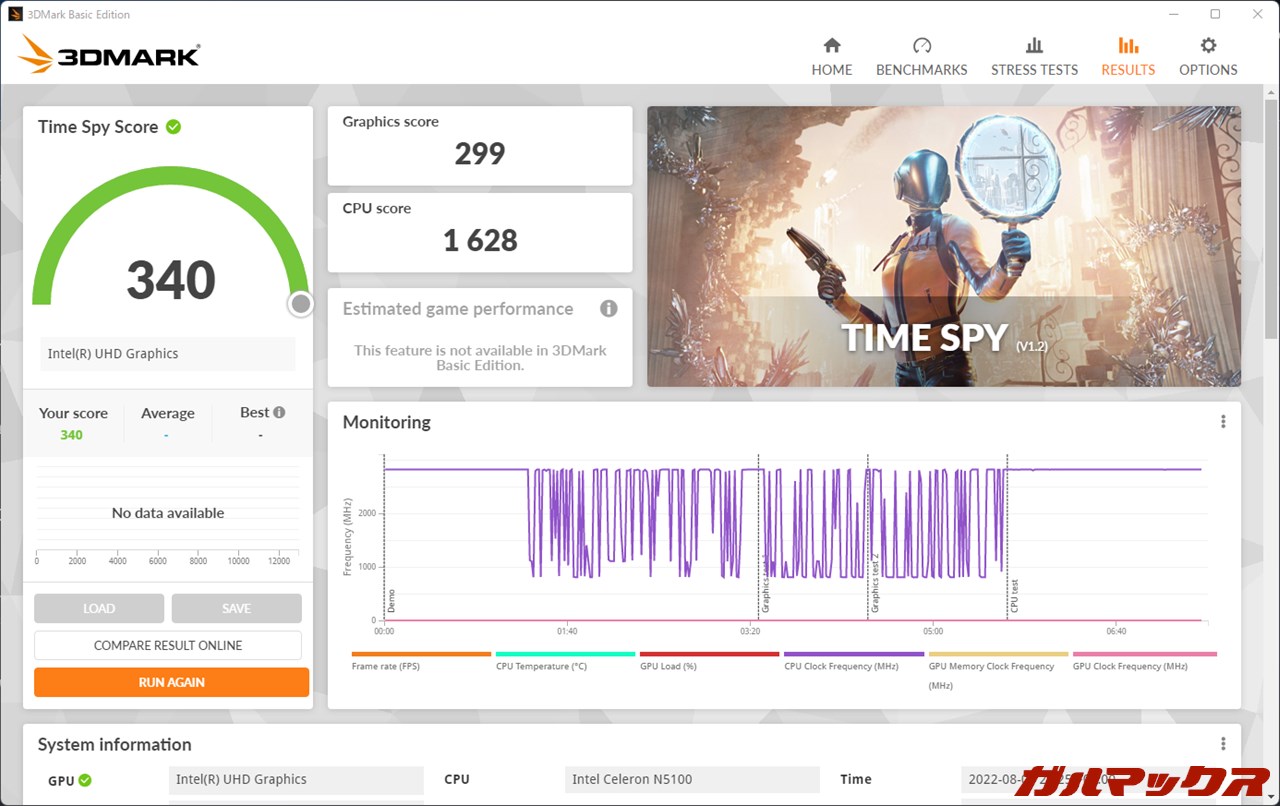This screenshot has width=1280, height=806.
Task: Open the Options gear icon
Action: point(1208,46)
